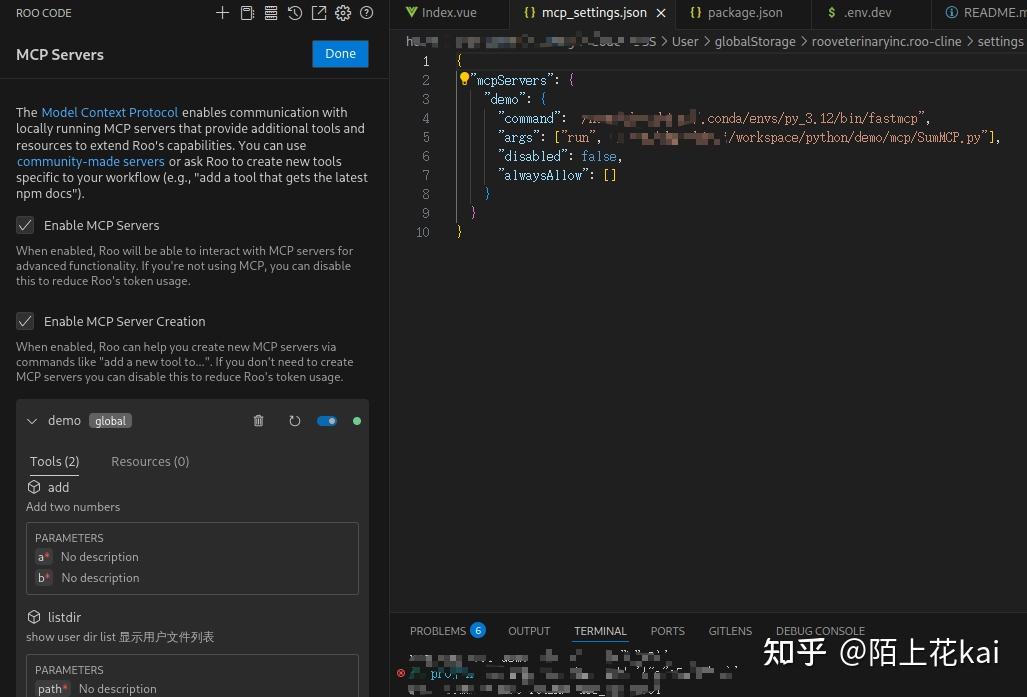Switch to the Resources (0) tab
Screen dimensions: 1027x697
(150, 461)
